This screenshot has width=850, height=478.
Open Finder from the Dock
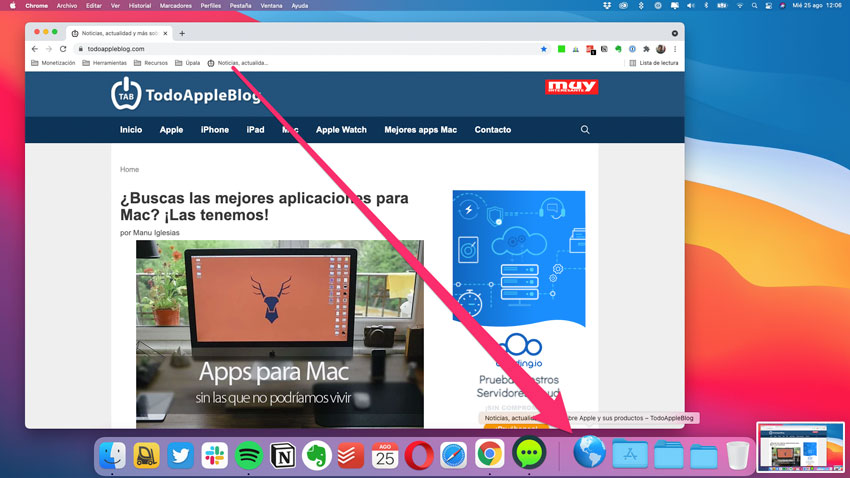pyautogui.click(x=112, y=455)
